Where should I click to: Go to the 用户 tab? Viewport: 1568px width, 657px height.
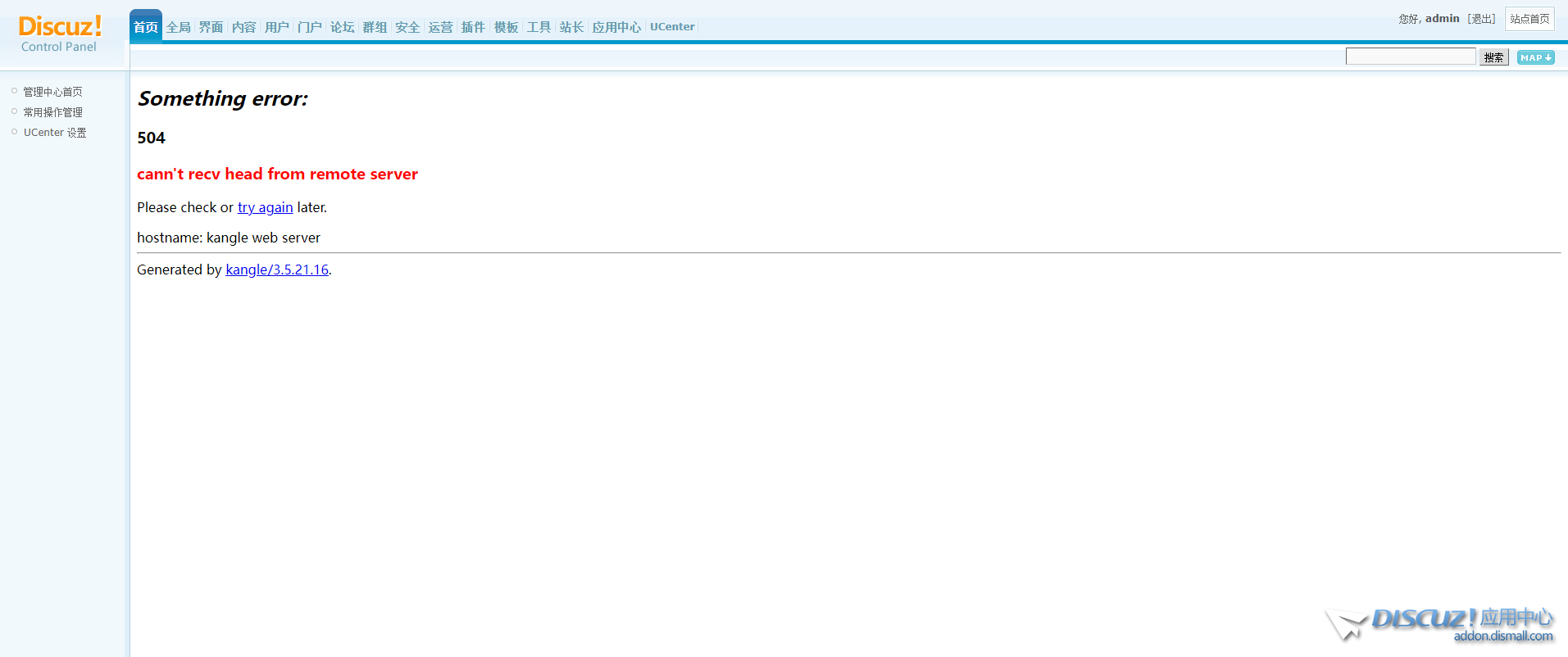coord(277,27)
